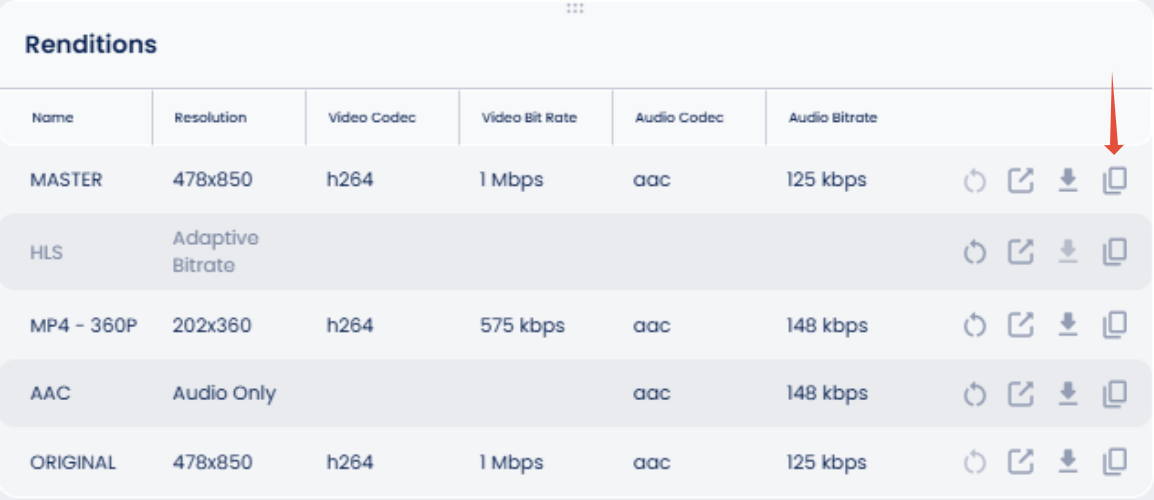Grab the panel drag handle dots
The image size is (1154, 500).
575,8
